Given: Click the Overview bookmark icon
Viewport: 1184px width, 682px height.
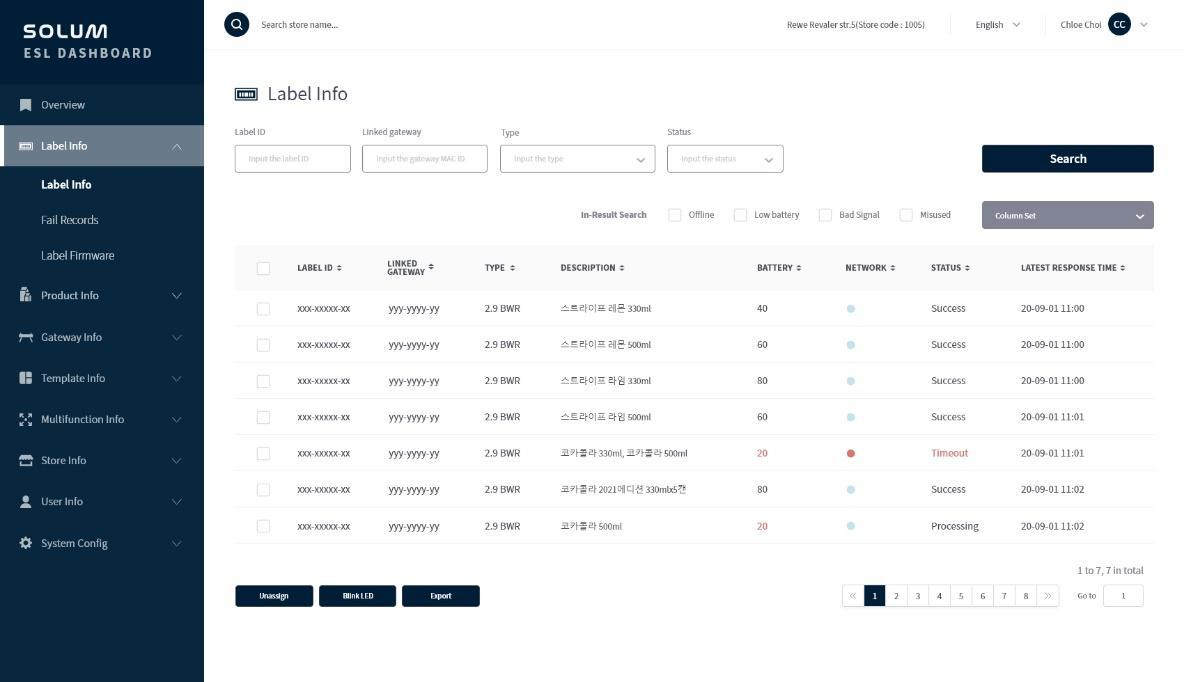Looking at the screenshot, I should click(x=26, y=105).
